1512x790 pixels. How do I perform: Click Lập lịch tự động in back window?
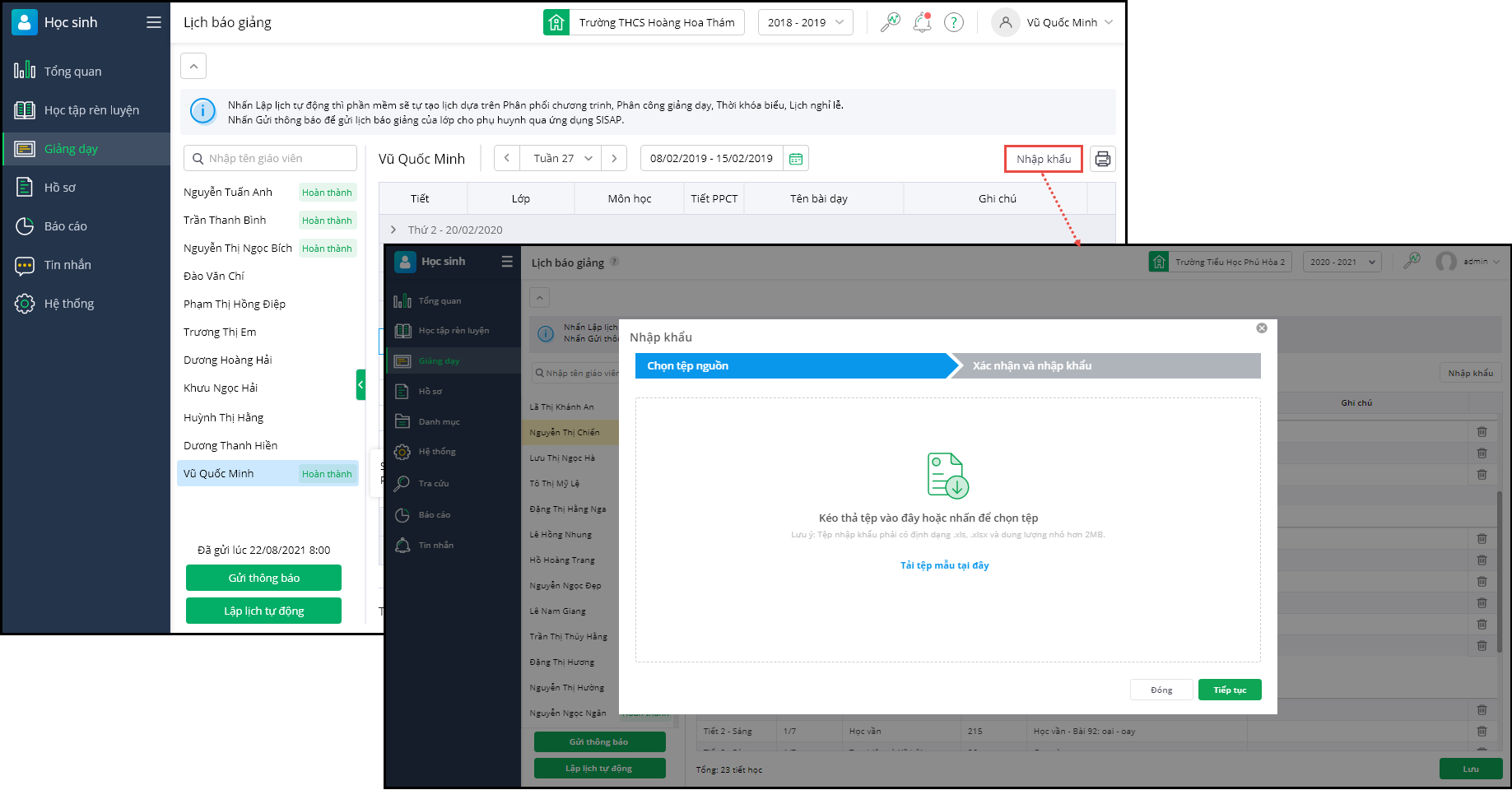pyautogui.click(x=263, y=611)
